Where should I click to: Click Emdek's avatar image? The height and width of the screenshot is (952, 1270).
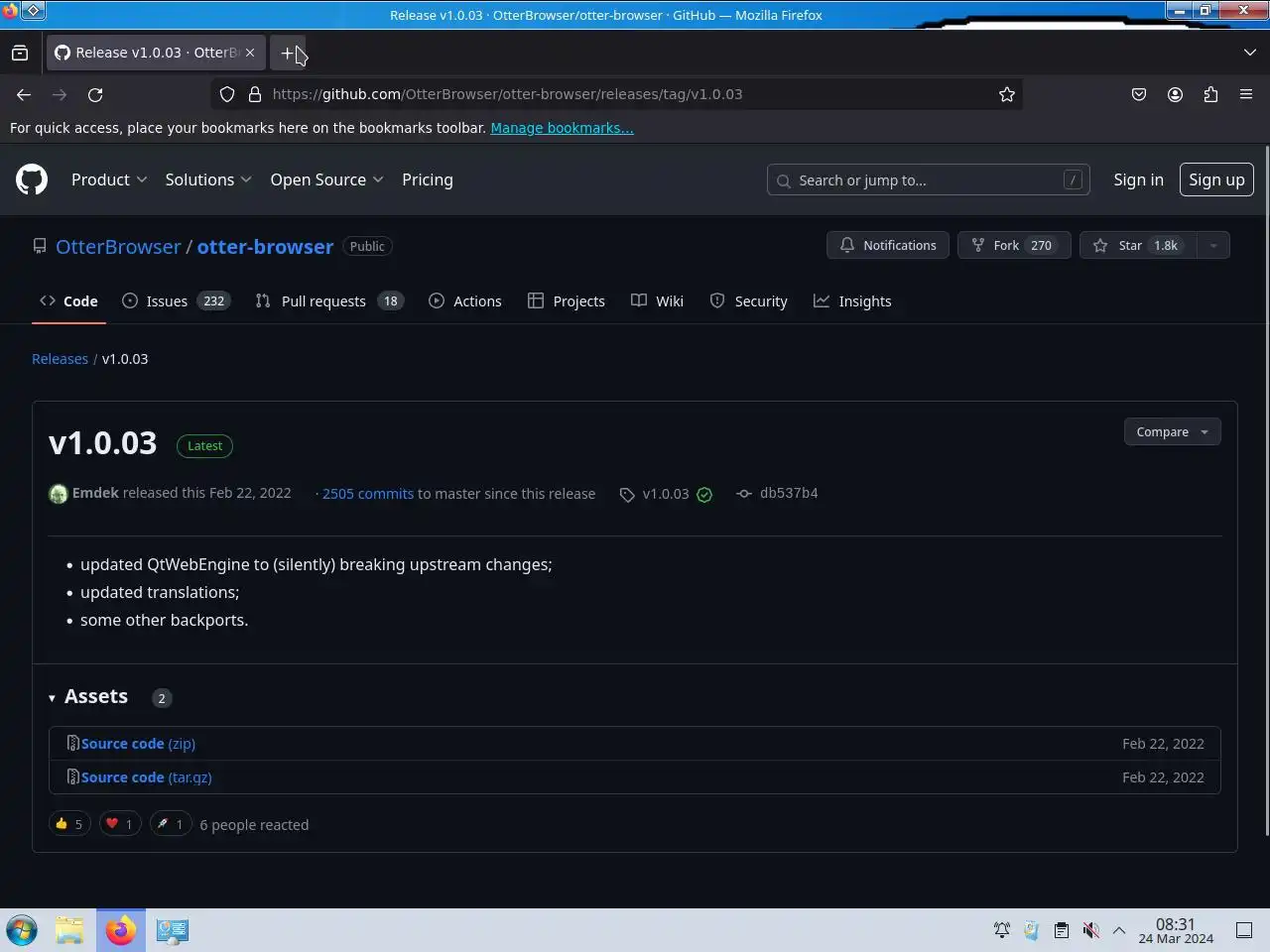point(59,494)
